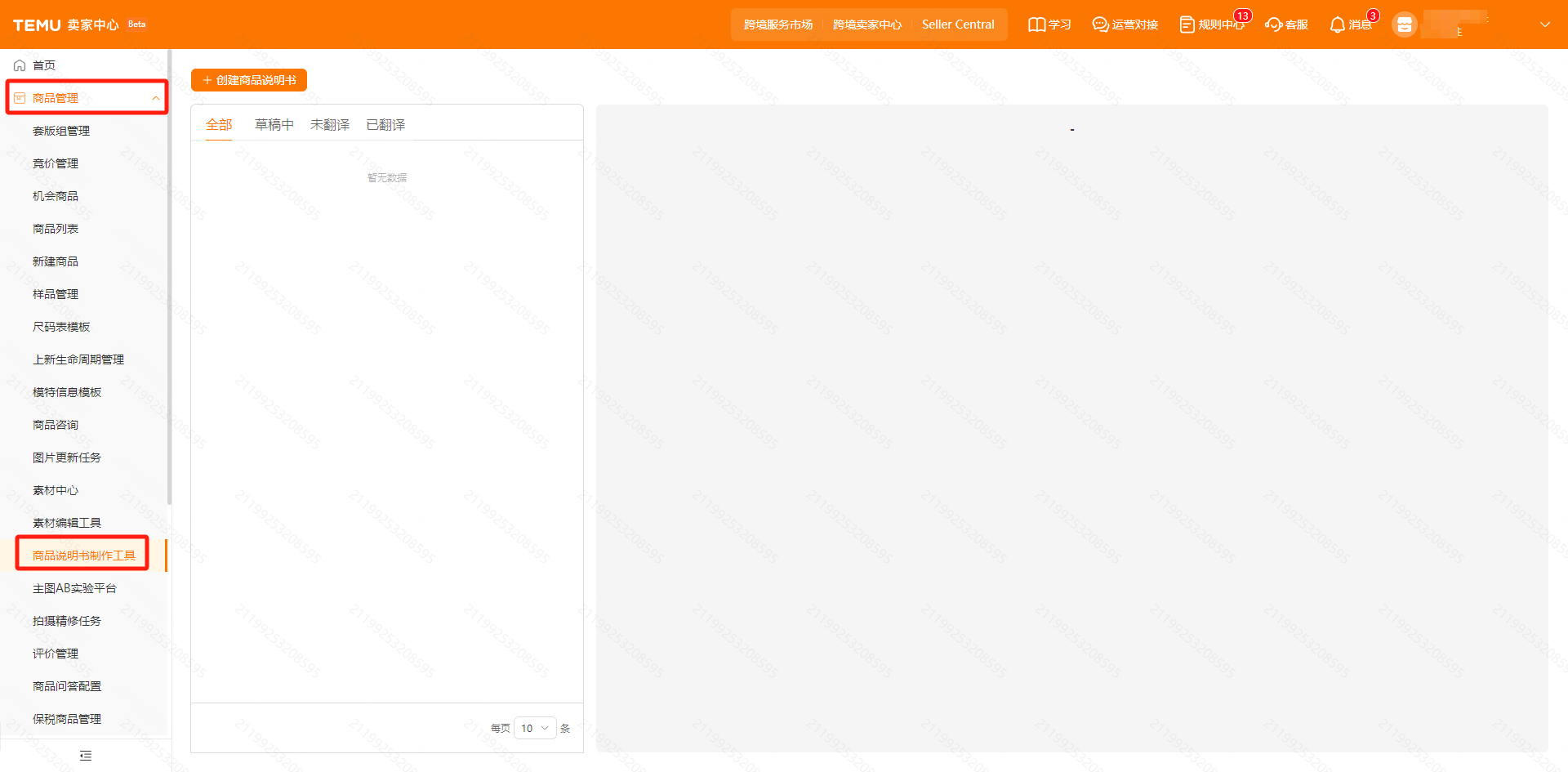1568x772 pixels.
Task: Open Seller Central link
Action: (958, 25)
